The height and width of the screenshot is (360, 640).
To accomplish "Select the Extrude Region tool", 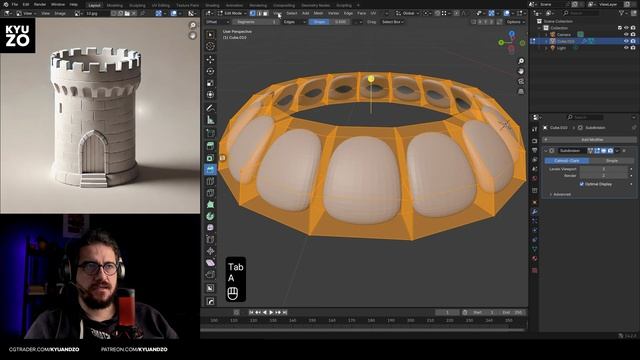I will click(x=210, y=146).
